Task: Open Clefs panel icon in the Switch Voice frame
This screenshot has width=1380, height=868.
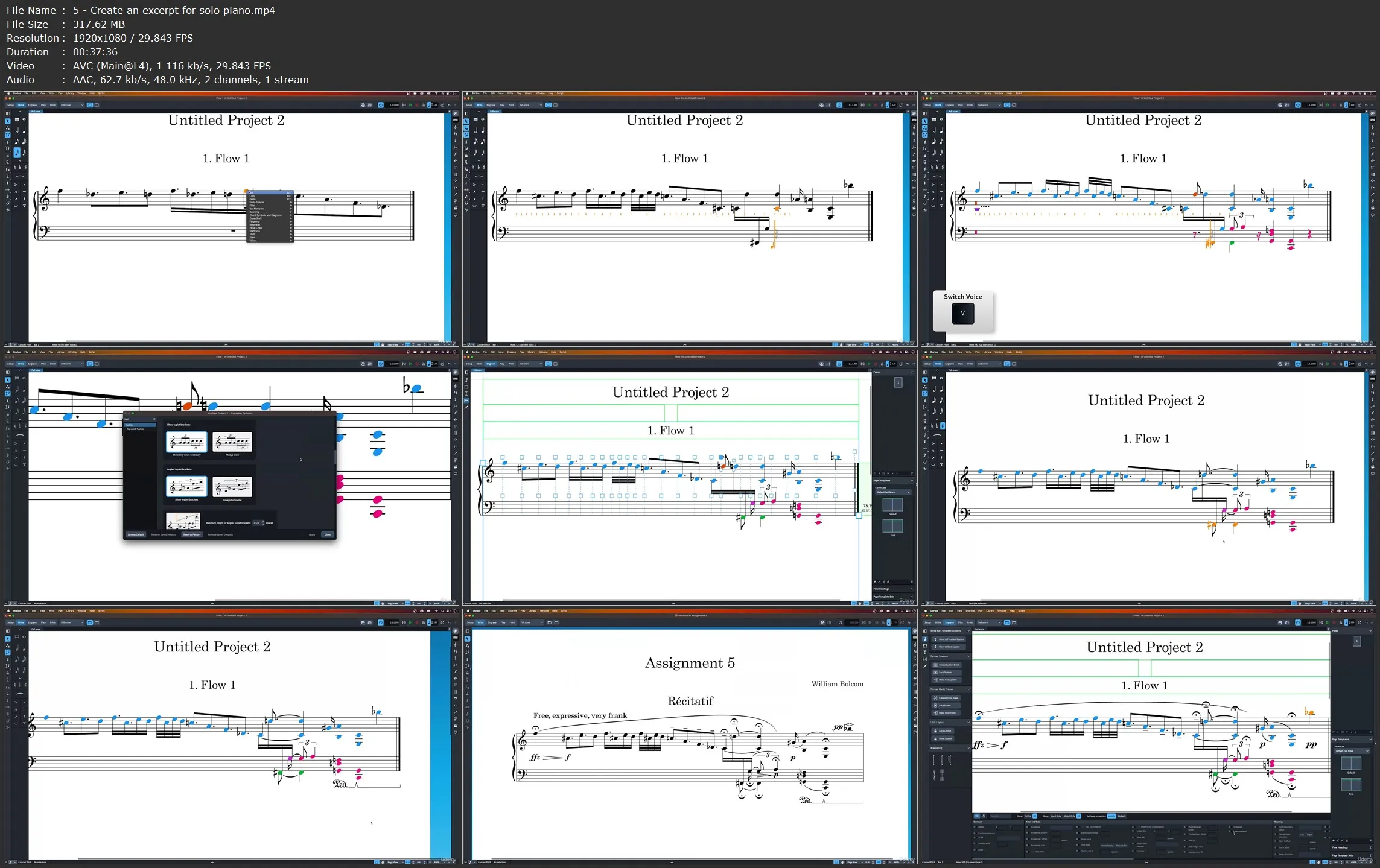Action: point(1373,127)
